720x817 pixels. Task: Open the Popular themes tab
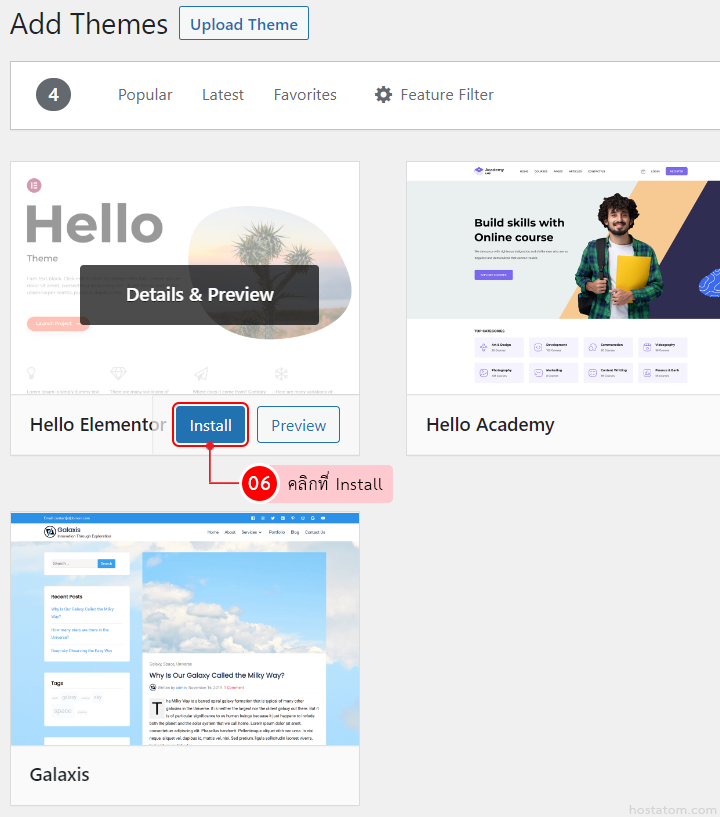145,95
